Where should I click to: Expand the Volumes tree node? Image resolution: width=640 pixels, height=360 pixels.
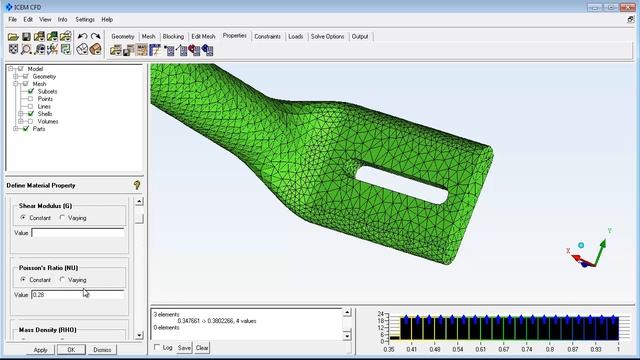pos(21,121)
